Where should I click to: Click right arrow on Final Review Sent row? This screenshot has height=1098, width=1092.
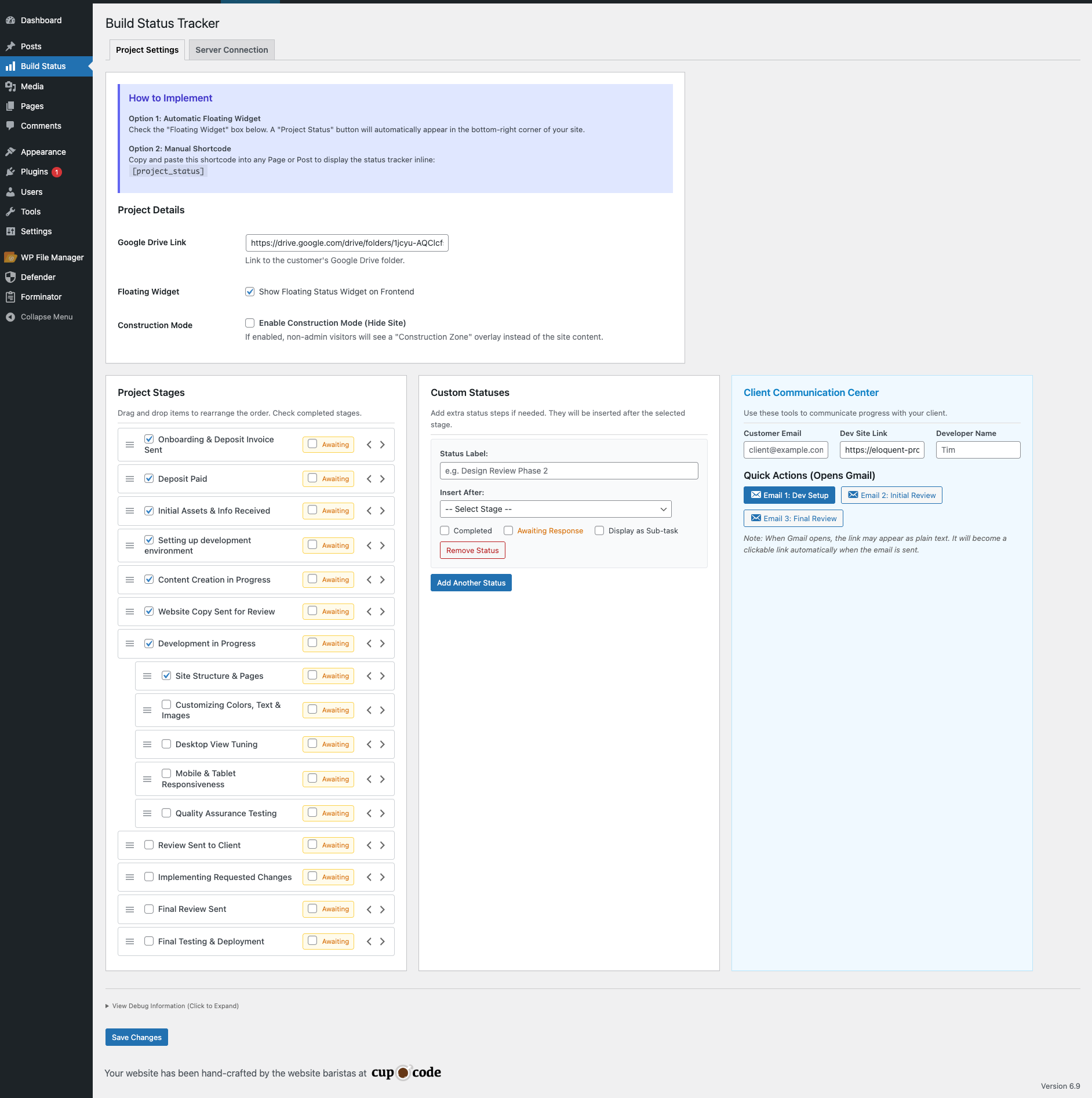coord(383,909)
